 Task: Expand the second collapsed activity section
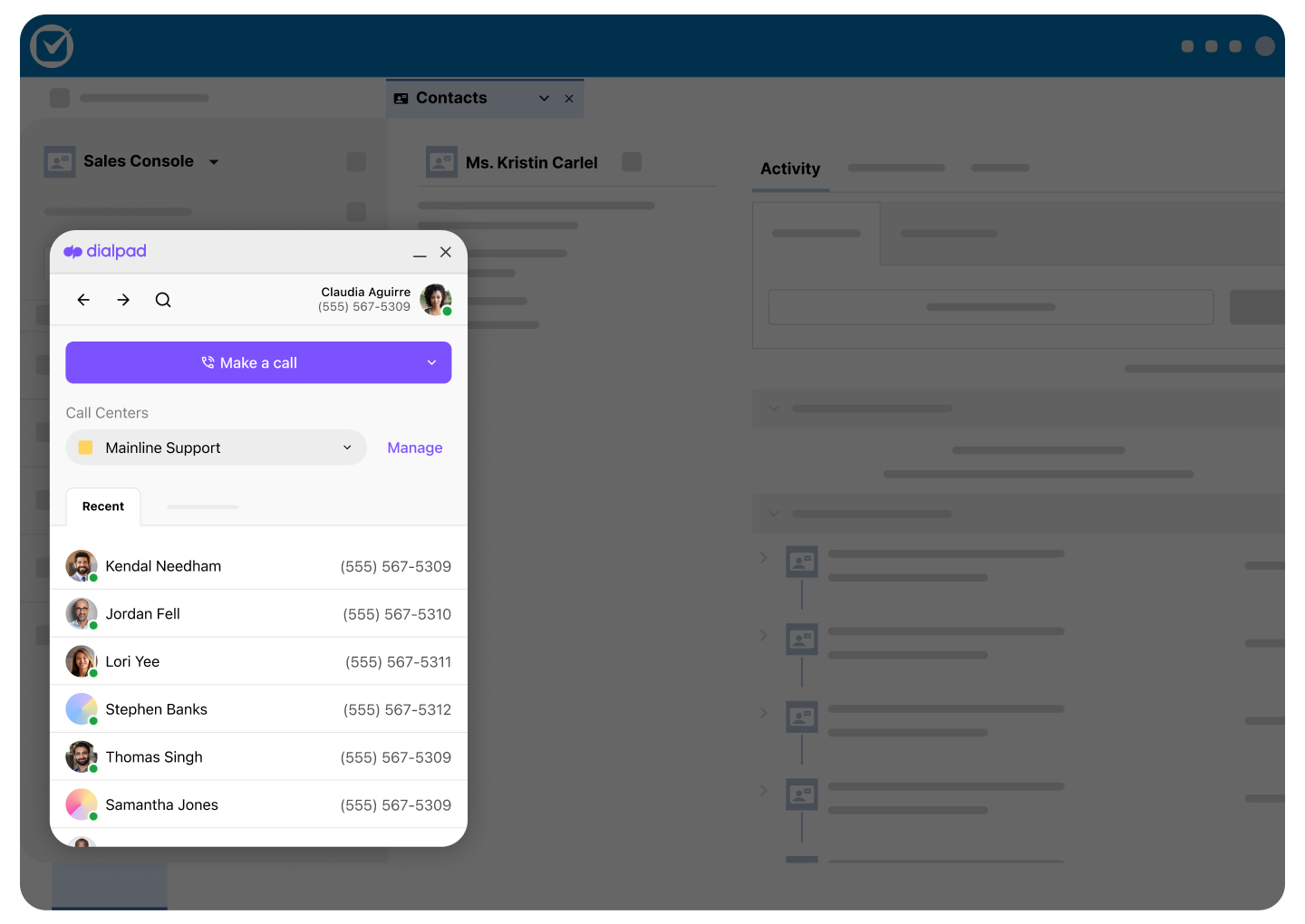coord(774,514)
